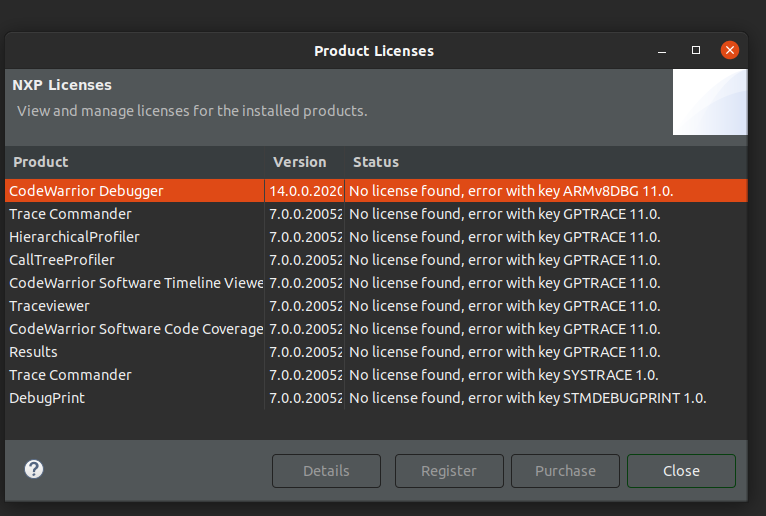The height and width of the screenshot is (516, 766).
Task: Sort by the Version column header
Action: click(300, 162)
